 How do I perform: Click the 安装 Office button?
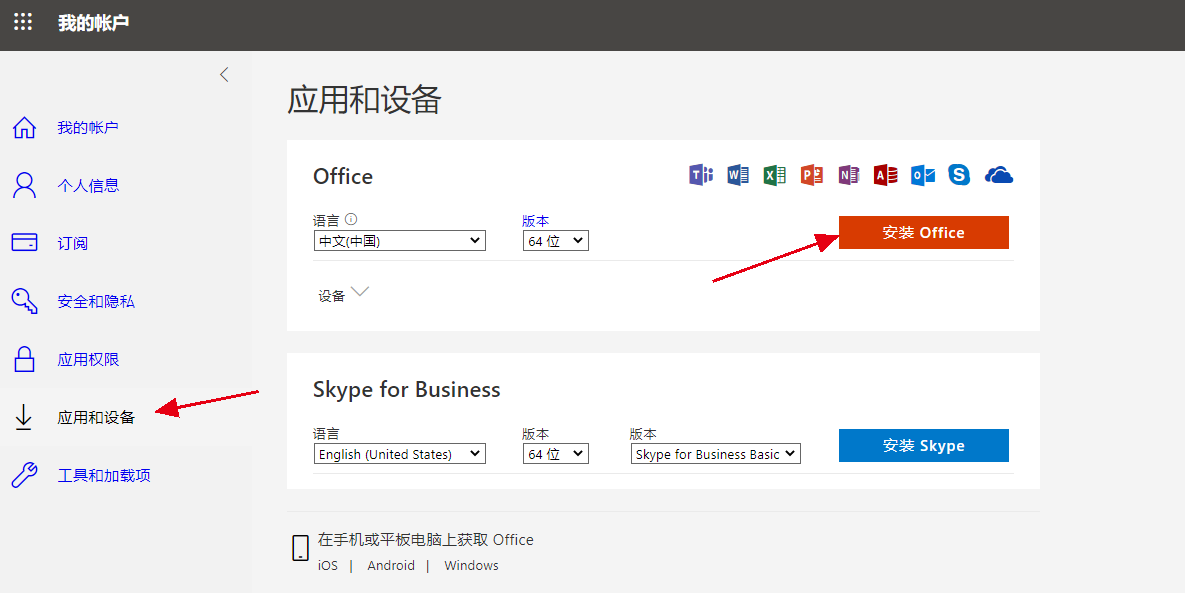[x=924, y=233]
